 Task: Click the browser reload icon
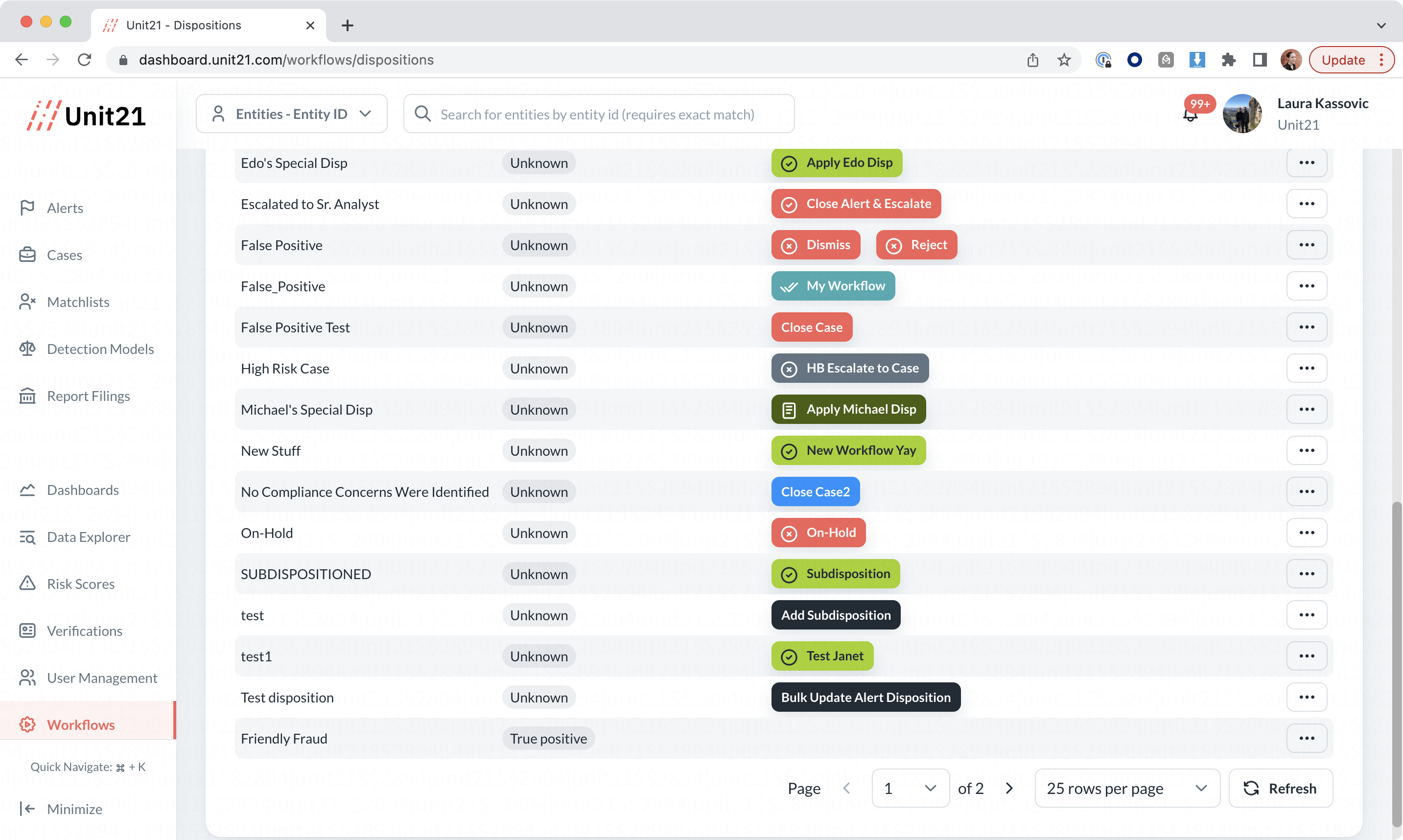[84, 60]
